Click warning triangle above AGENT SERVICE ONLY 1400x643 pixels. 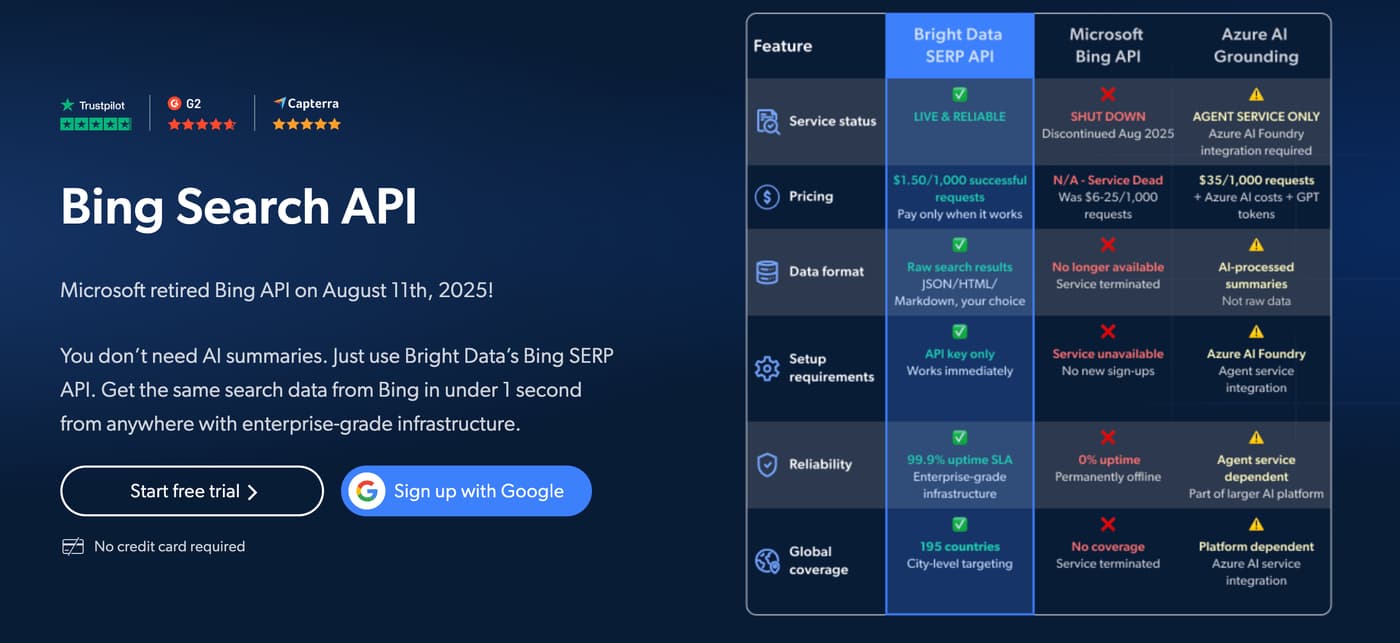coord(1256,95)
